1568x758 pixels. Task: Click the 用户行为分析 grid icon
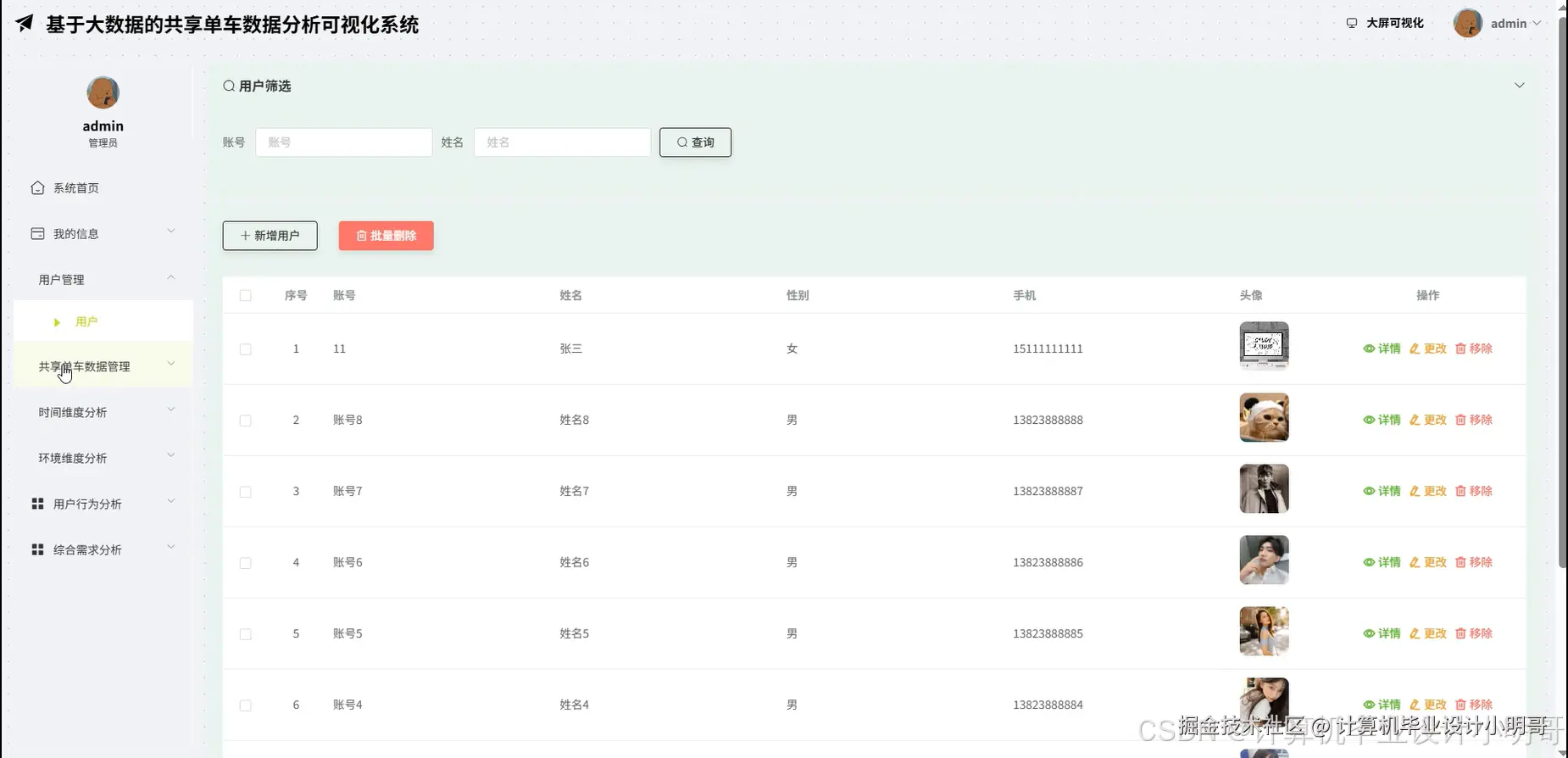coord(37,504)
